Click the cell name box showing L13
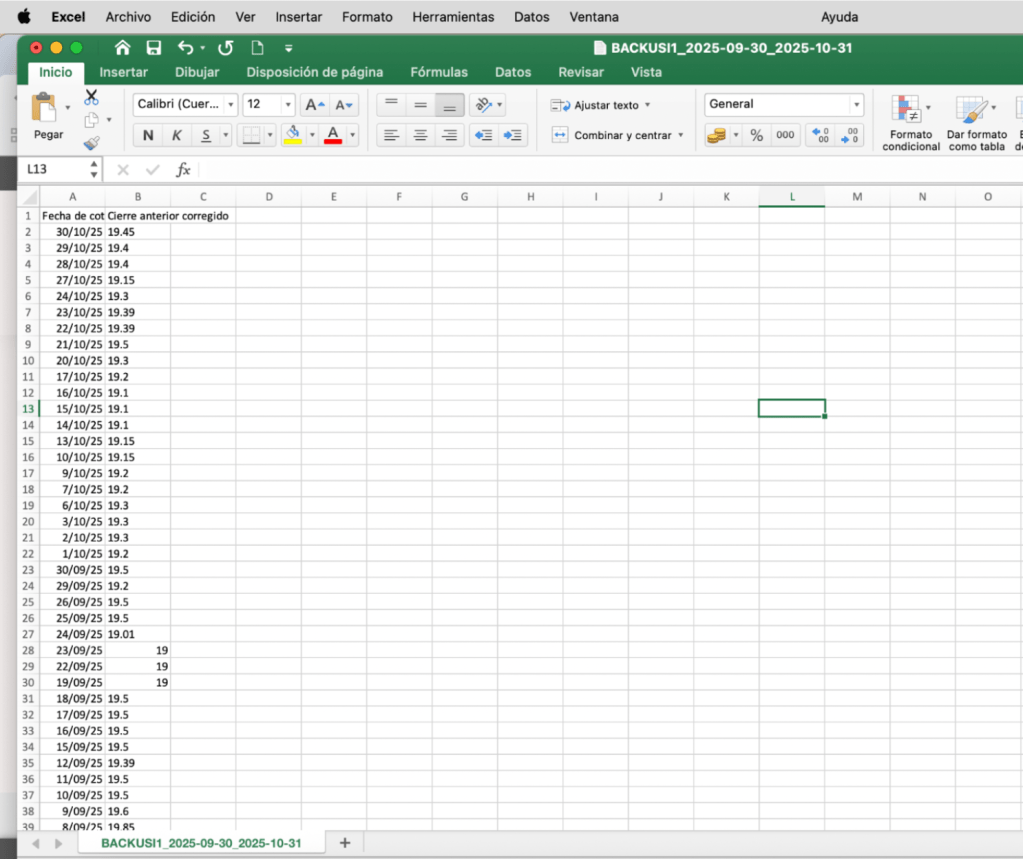The height and width of the screenshot is (859, 1023). click(x=58, y=170)
